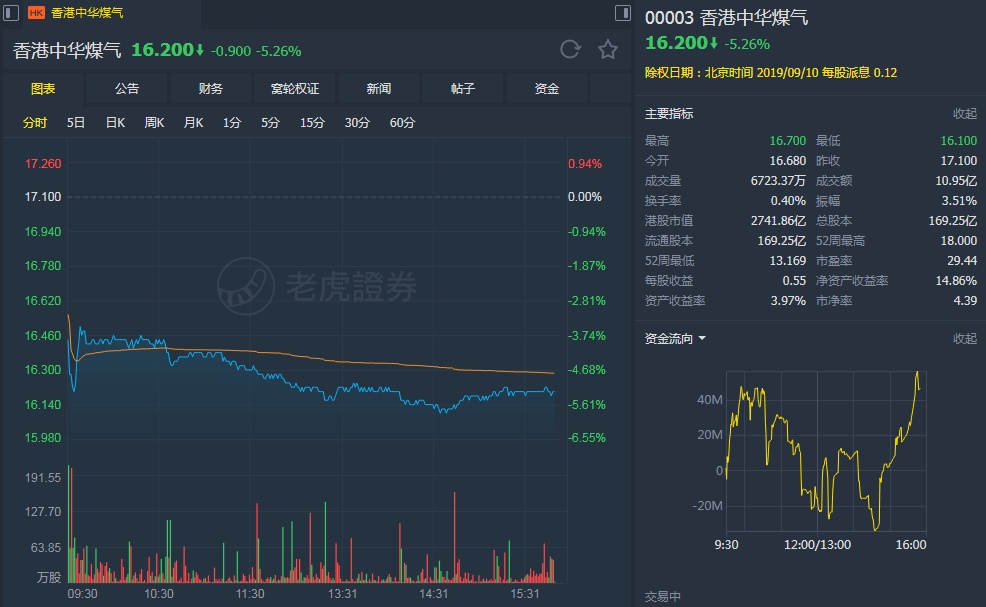Click the 港股市值 value 2741.86亿
This screenshot has width=986, height=607.
[x=778, y=221]
